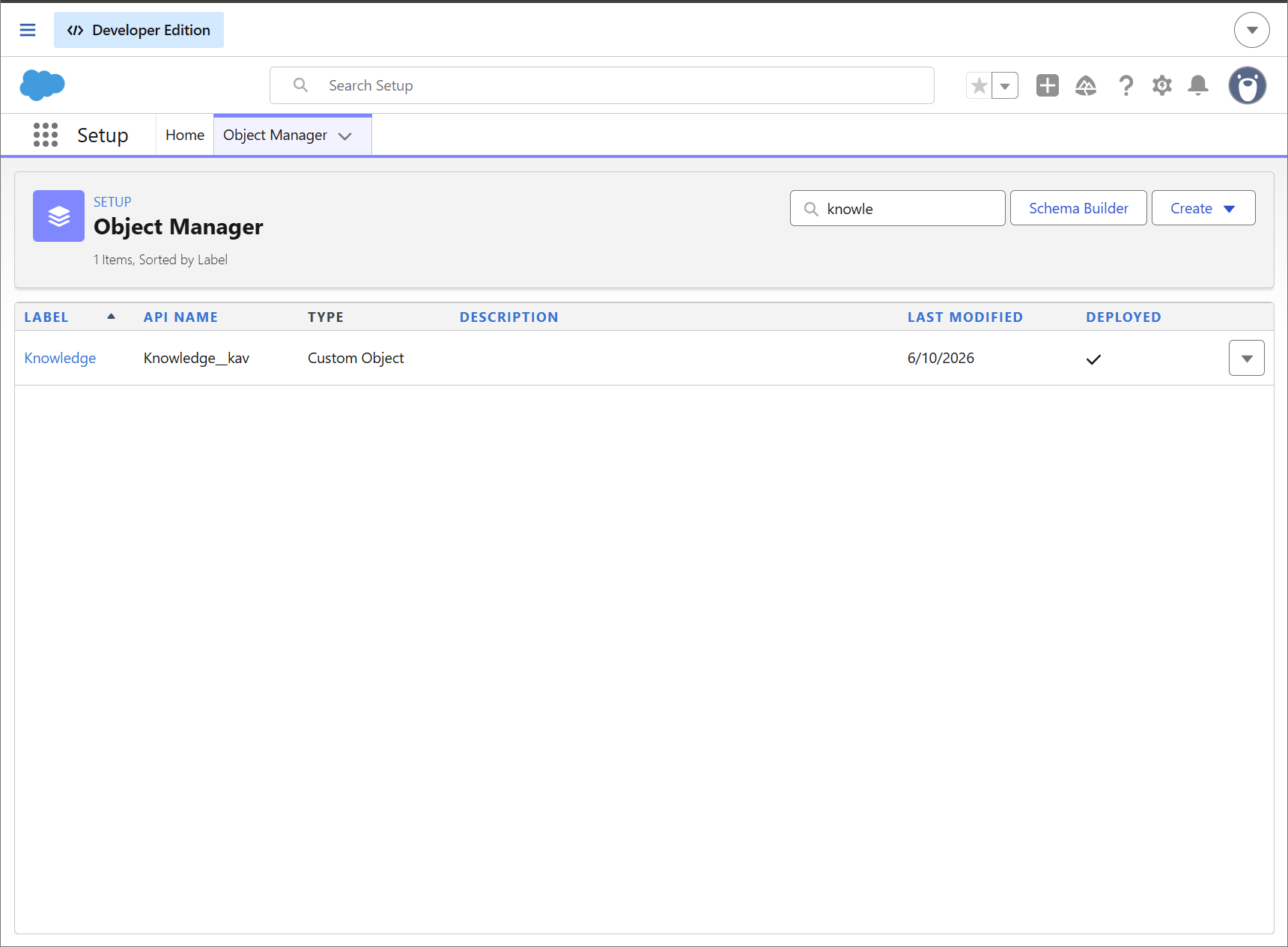Expand the Object Manager tab chevron
Screen dimensions: 1288x947
(x=345, y=135)
